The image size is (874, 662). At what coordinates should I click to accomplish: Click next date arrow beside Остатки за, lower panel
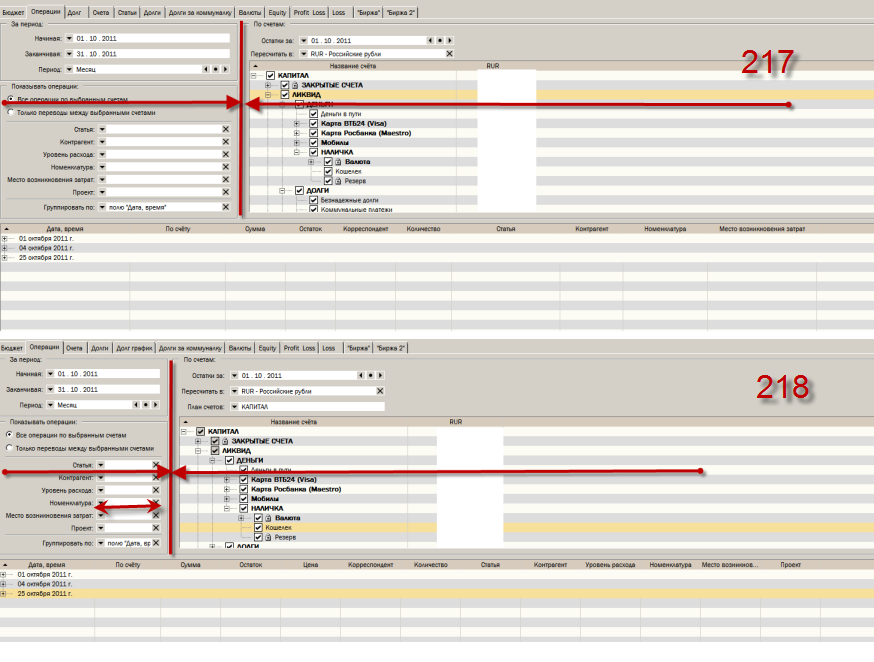tap(379, 375)
